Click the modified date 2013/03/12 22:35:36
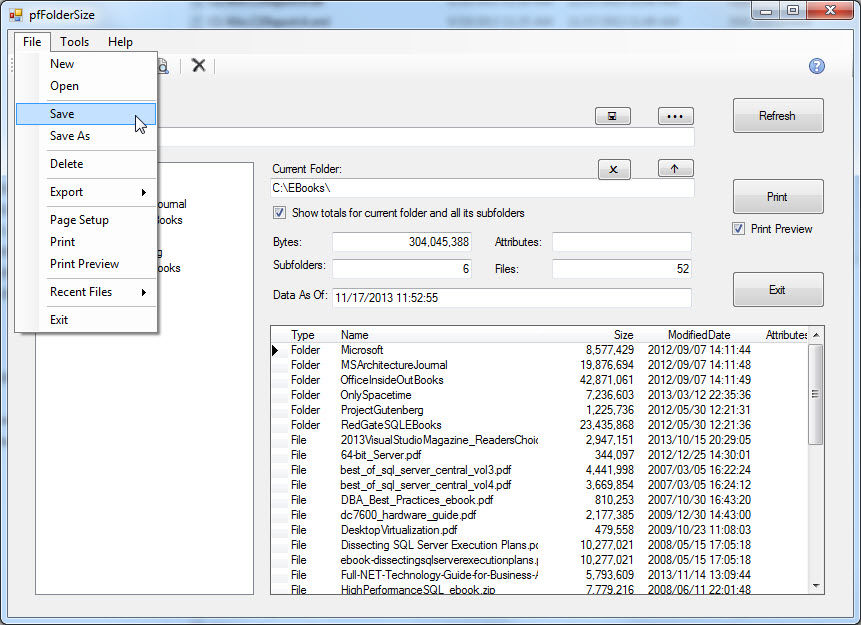 (699, 395)
